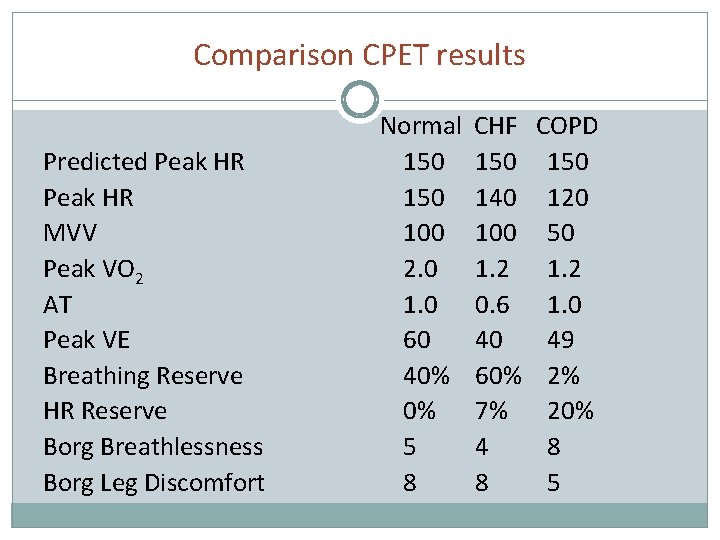Image resolution: width=720 pixels, height=540 pixels.
Task: Click the COPD Peak HR value 120
Action: point(567,197)
